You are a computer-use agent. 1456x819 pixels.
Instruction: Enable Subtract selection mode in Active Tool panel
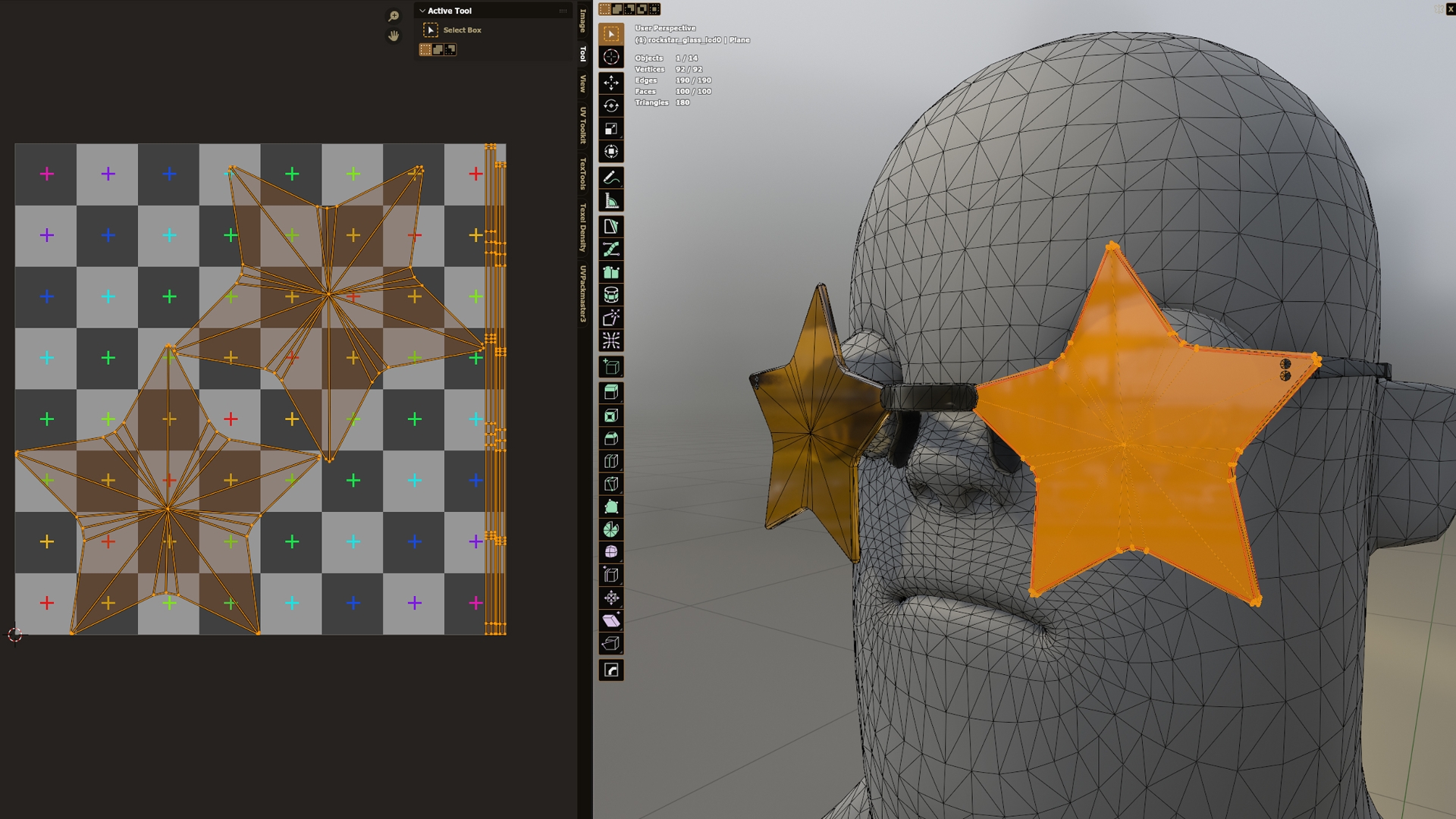coord(450,49)
